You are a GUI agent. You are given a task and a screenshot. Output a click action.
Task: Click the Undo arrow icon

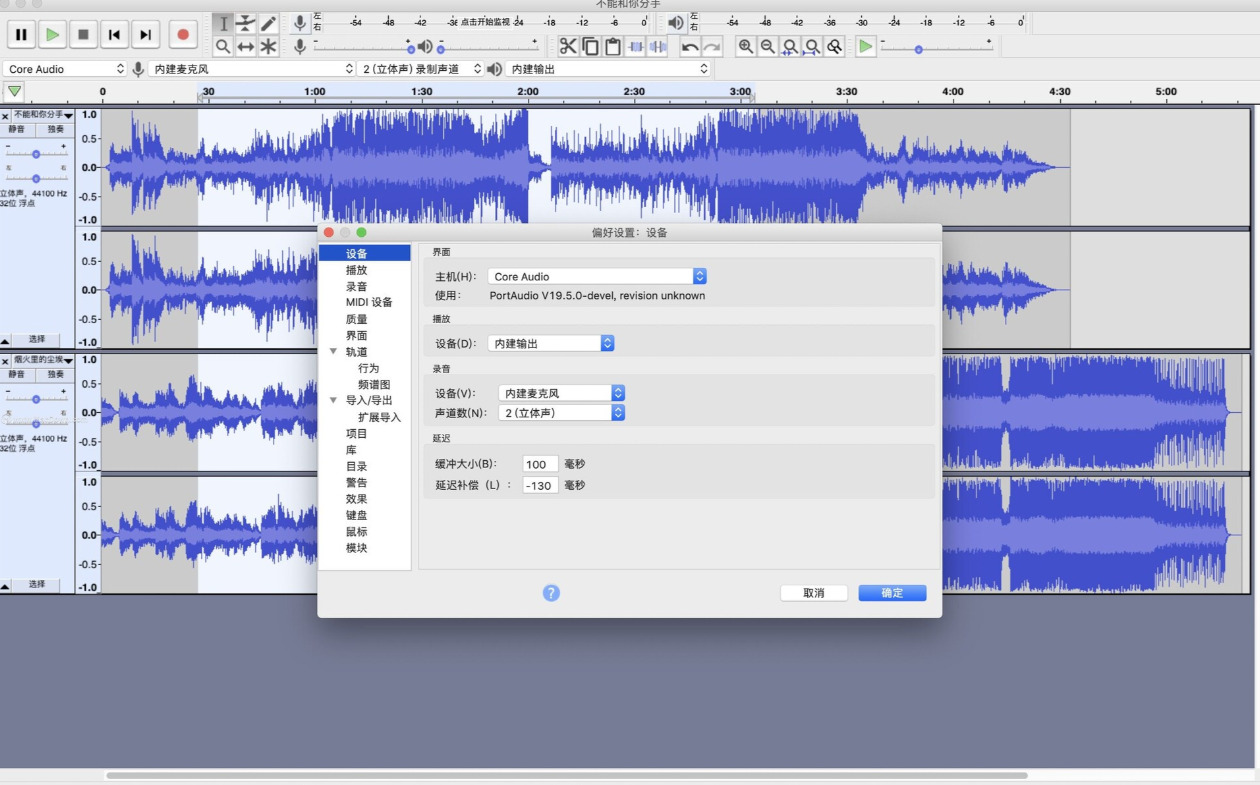tap(690, 46)
